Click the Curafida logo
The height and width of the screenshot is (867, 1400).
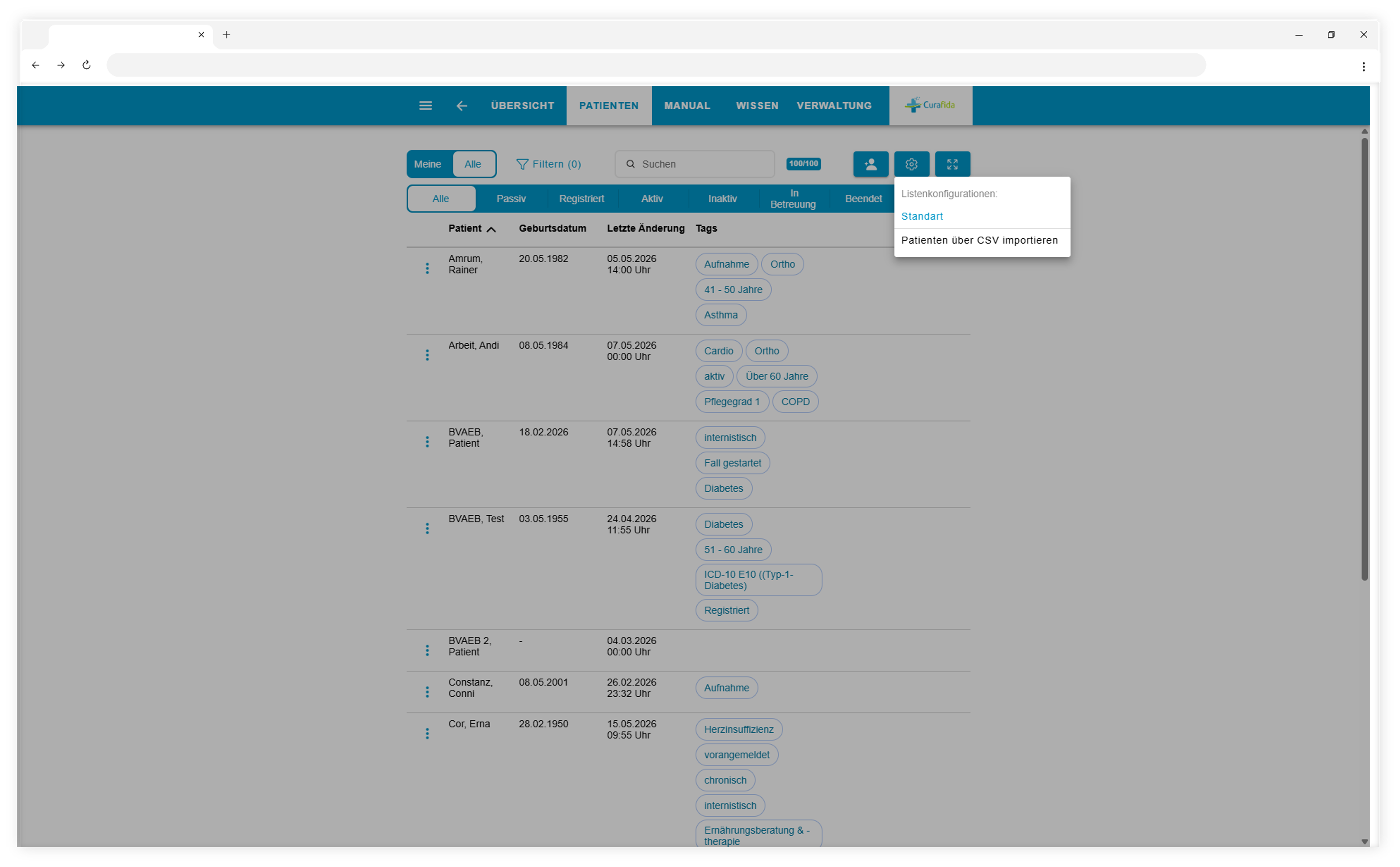coord(930,105)
